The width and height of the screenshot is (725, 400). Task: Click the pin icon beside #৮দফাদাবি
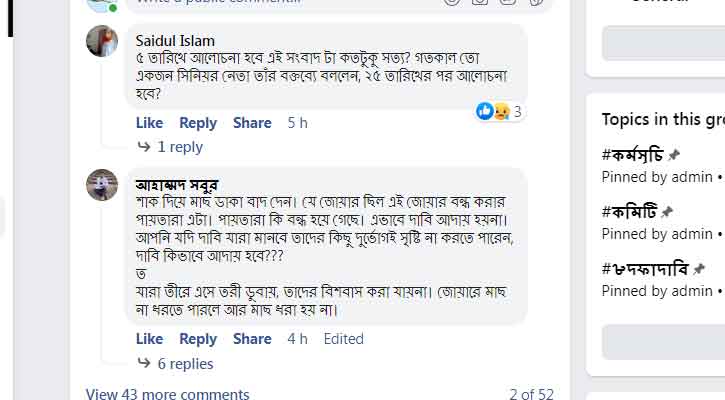699,270
